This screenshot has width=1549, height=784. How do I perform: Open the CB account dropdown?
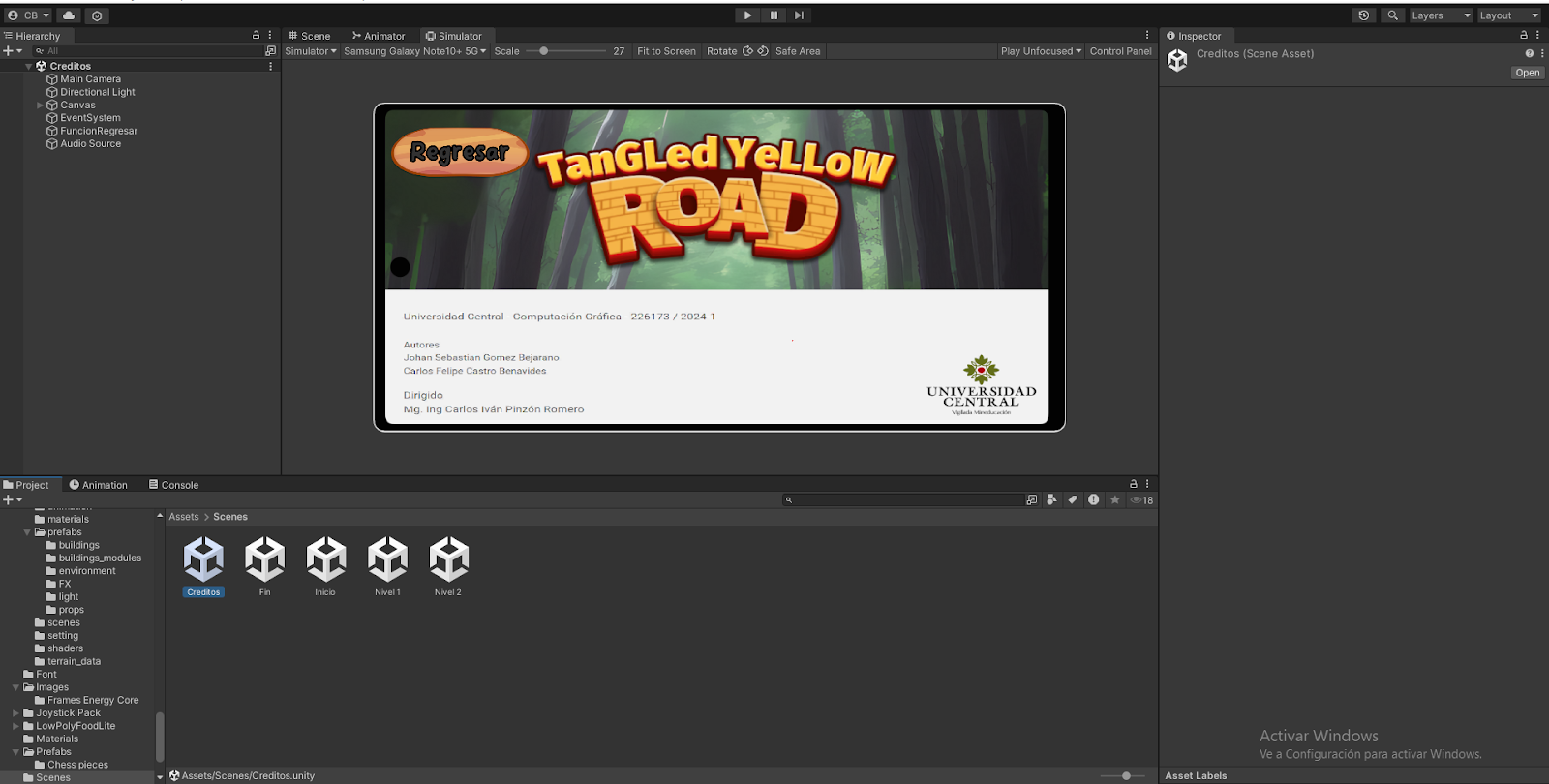click(x=28, y=15)
